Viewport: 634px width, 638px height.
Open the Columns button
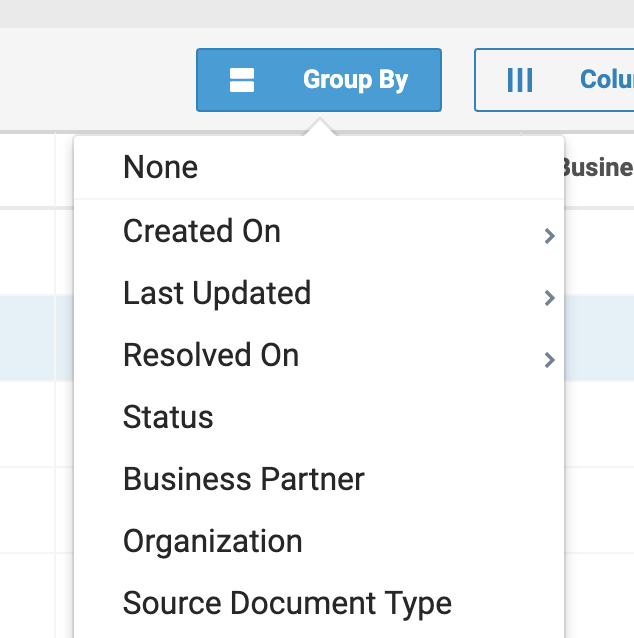[554, 80]
